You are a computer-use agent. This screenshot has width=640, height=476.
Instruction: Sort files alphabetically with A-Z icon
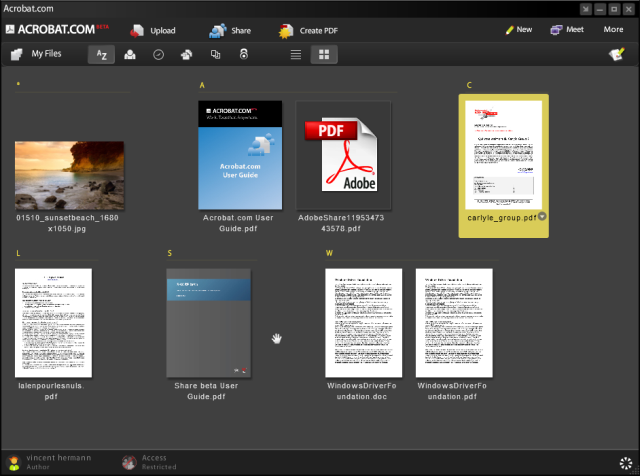101,54
